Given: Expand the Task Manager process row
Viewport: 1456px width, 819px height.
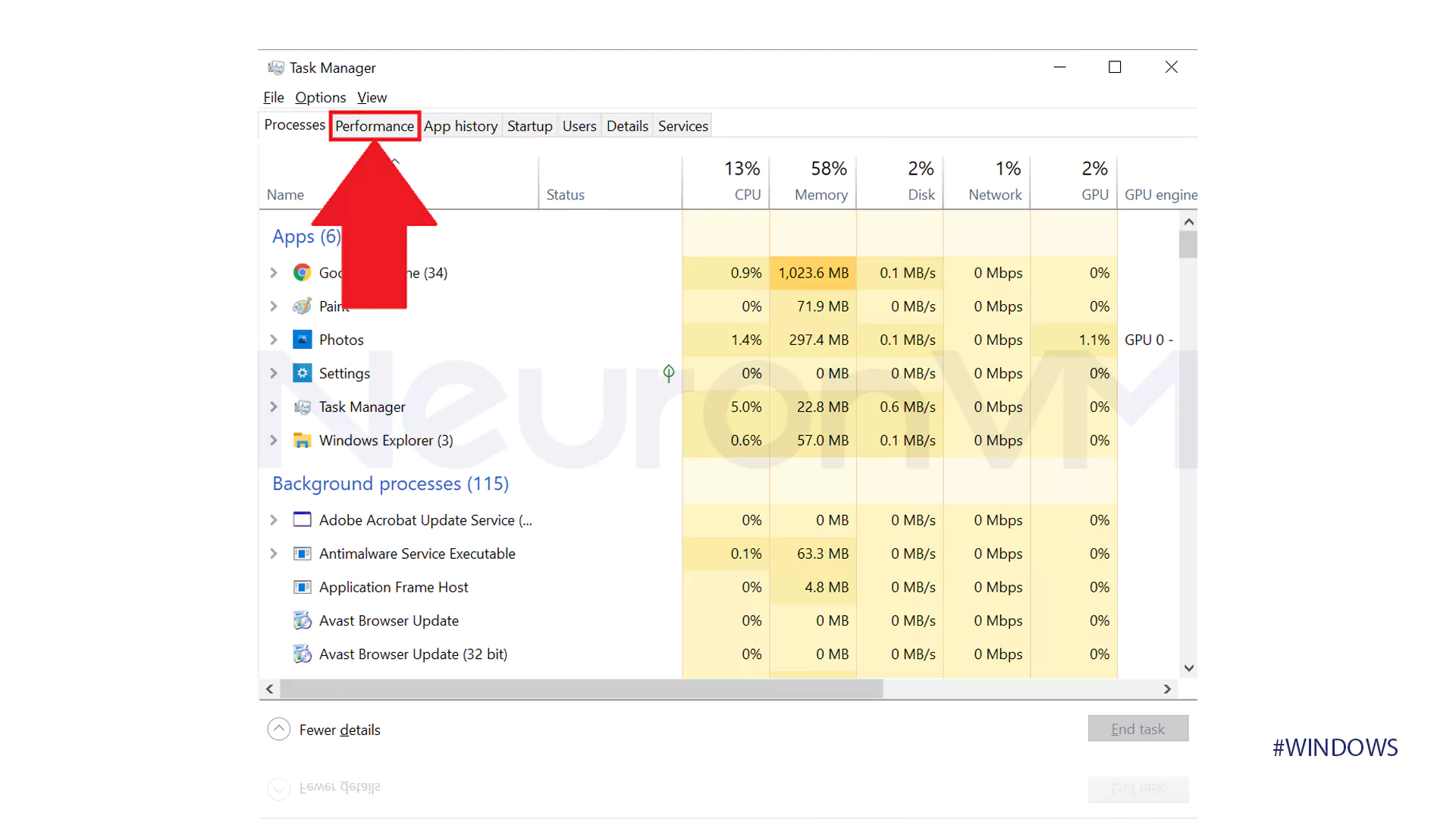Looking at the screenshot, I should 274,406.
